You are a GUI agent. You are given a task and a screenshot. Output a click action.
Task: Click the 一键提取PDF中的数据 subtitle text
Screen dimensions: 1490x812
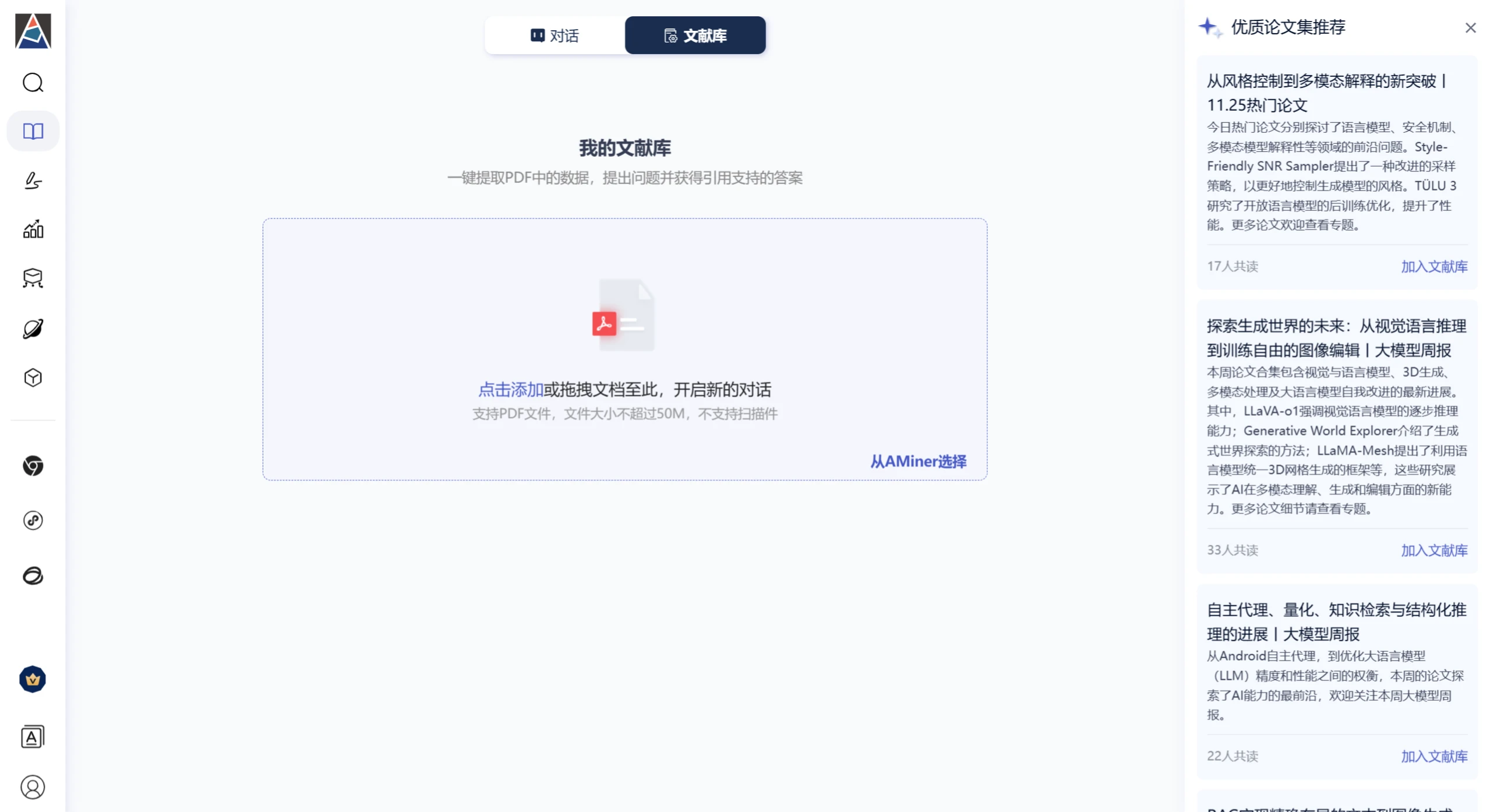click(624, 178)
